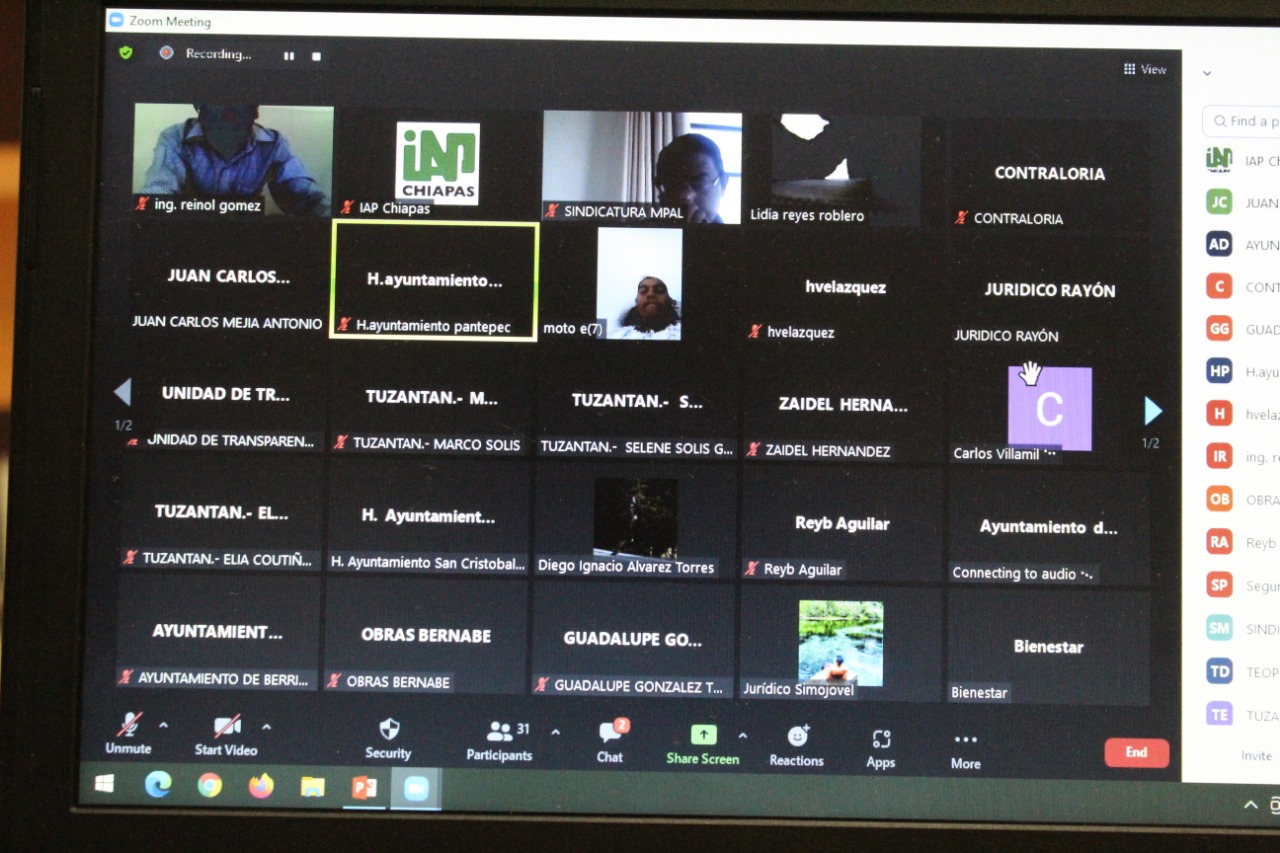Viewport: 1280px width, 853px height.
Task: Pause the recording
Action: pos(289,56)
